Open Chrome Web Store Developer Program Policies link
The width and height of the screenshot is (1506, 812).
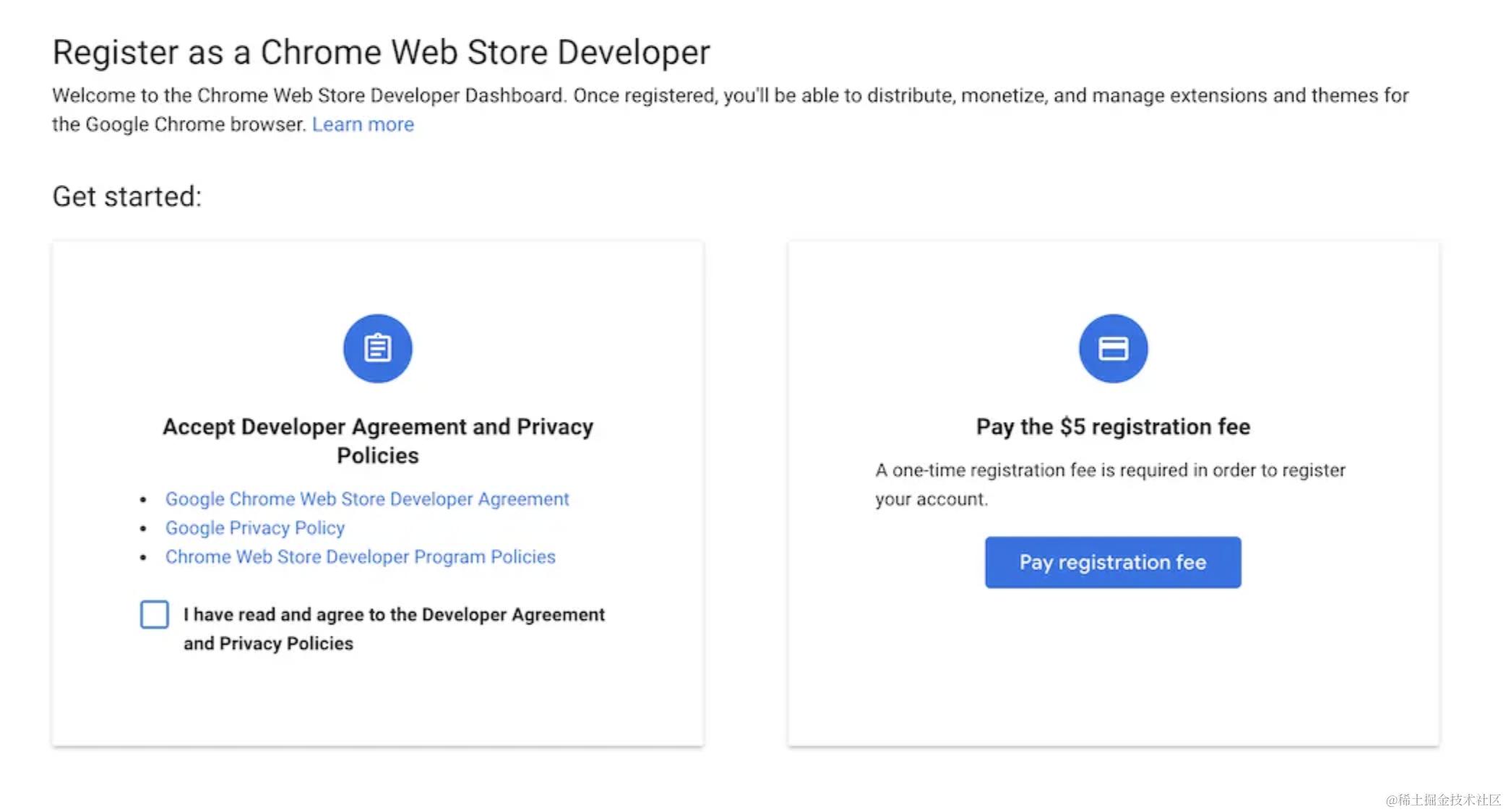(x=360, y=557)
